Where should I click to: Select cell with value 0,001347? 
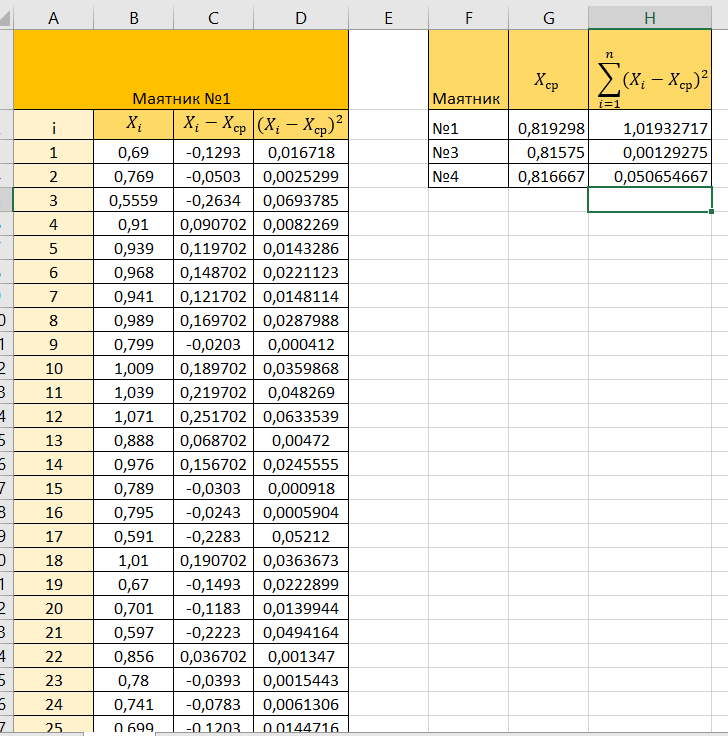(301, 656)
